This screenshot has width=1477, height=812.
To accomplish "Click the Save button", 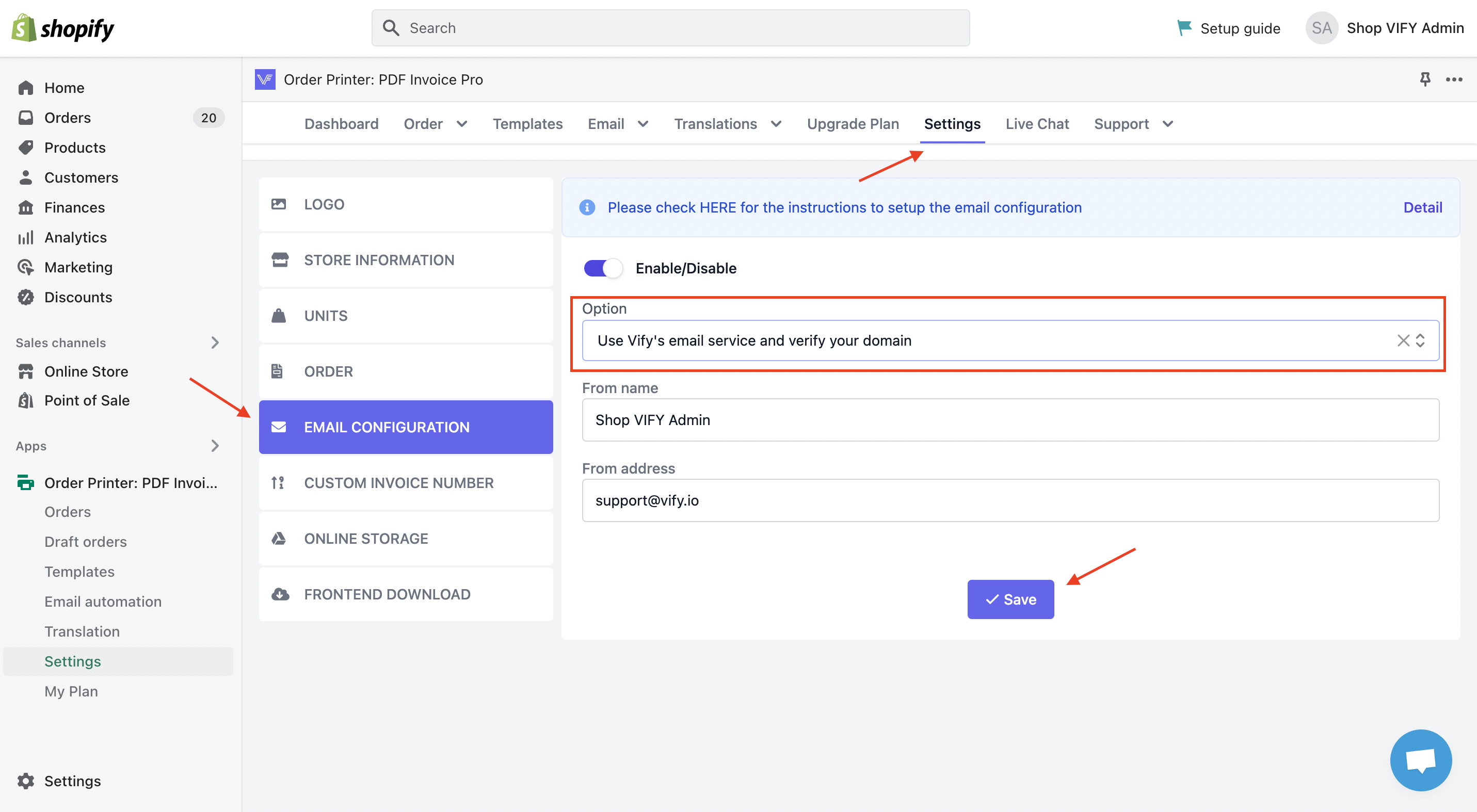I will pyautogui.click(x=1010, y=599).
